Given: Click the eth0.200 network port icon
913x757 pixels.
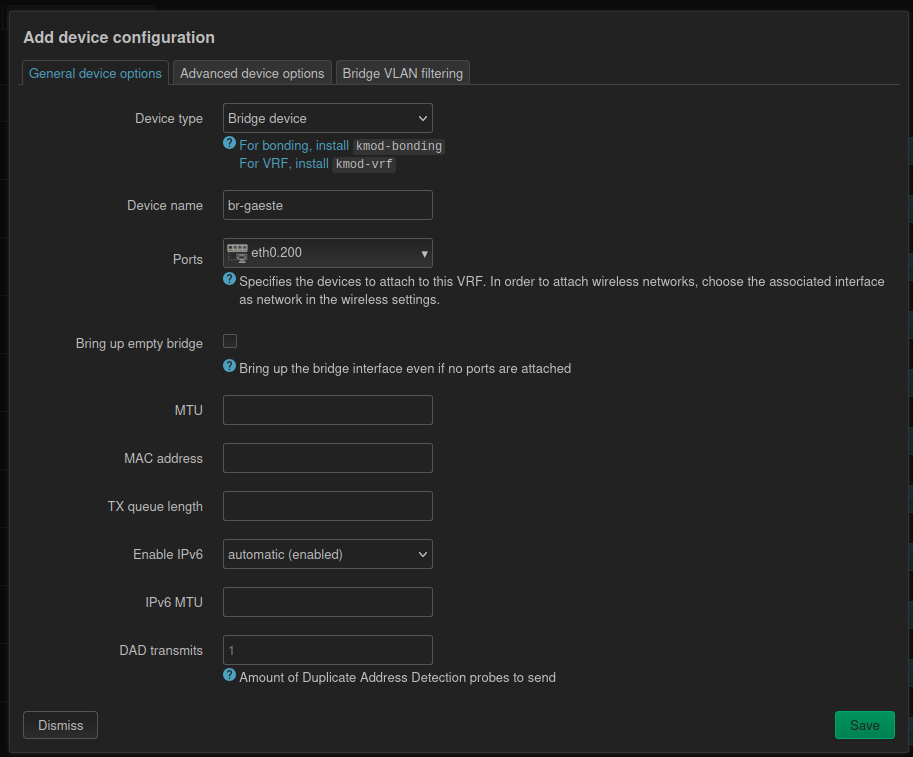Looking at the screenshot, I should (x=237, y=253).
